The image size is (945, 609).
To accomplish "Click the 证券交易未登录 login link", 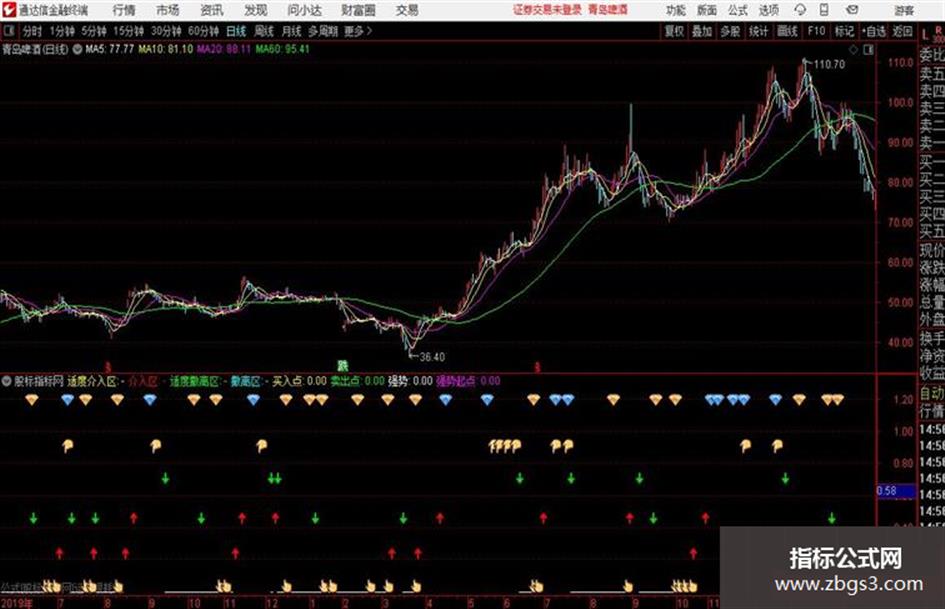I will 547,10.
